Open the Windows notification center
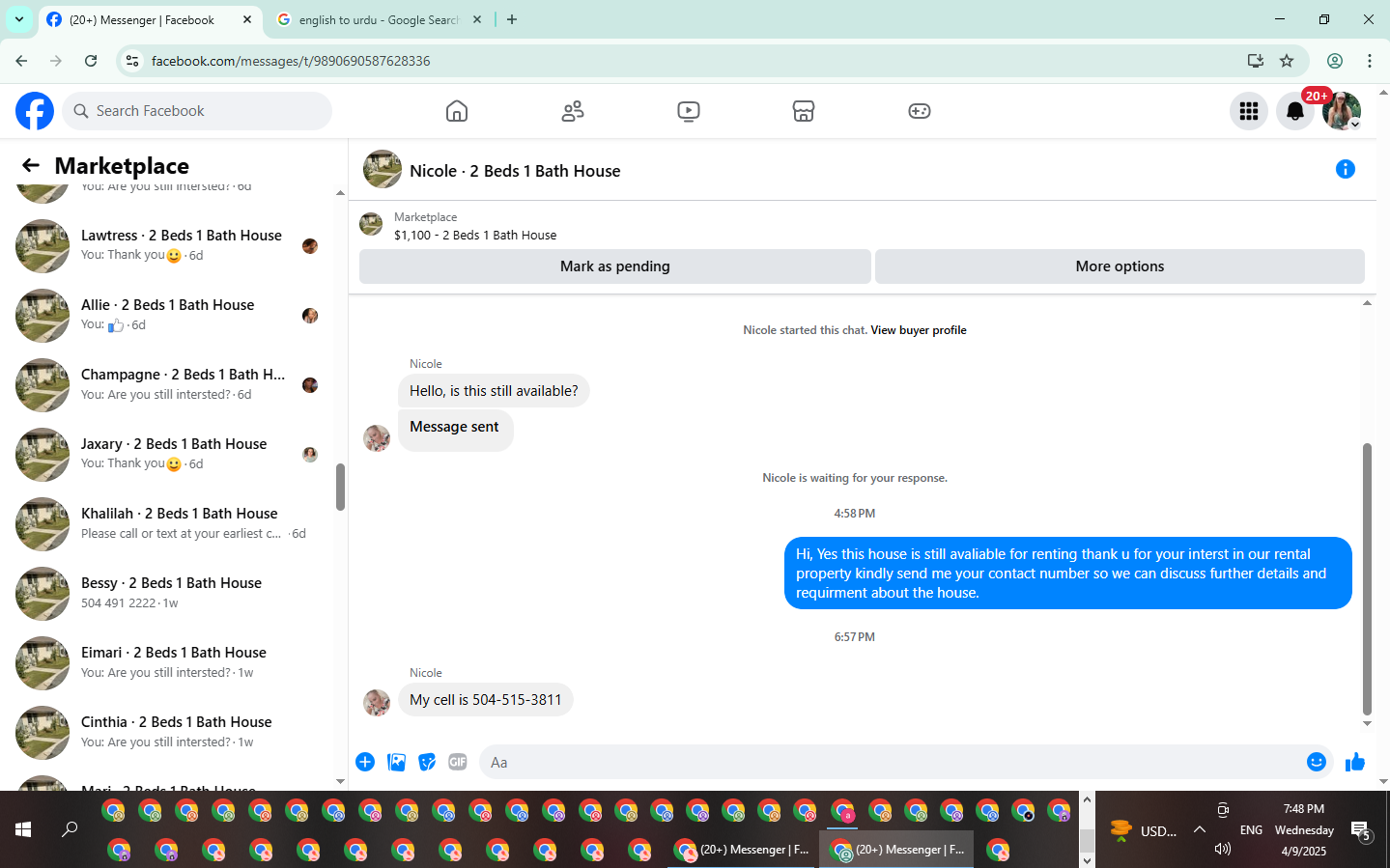1390x868 pixels. pos(1361,830)
